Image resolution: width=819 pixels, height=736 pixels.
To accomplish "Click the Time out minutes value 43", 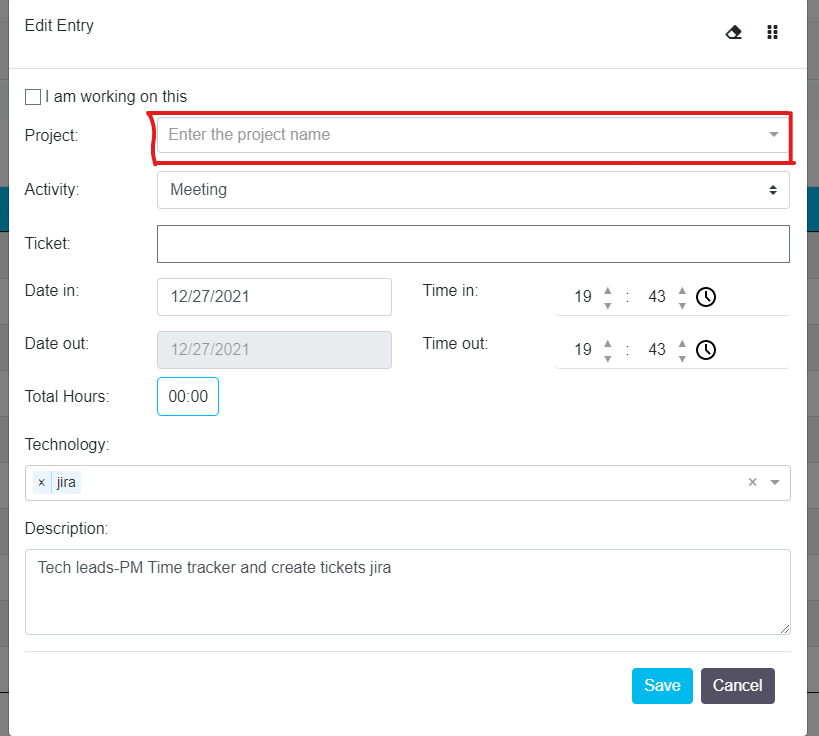I will click(x=657, y=349).
